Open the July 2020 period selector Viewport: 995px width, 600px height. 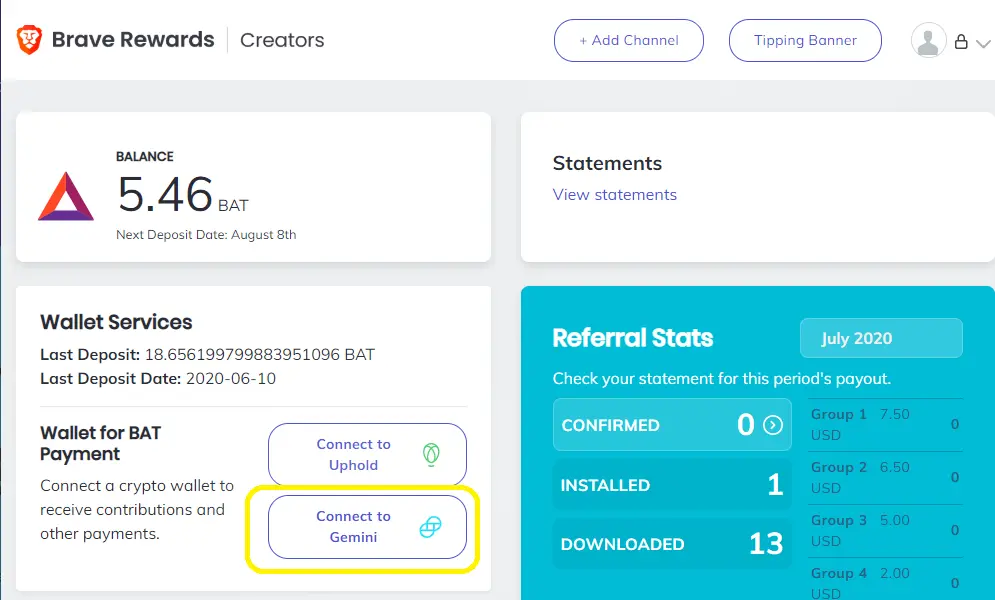pos(881,338)
